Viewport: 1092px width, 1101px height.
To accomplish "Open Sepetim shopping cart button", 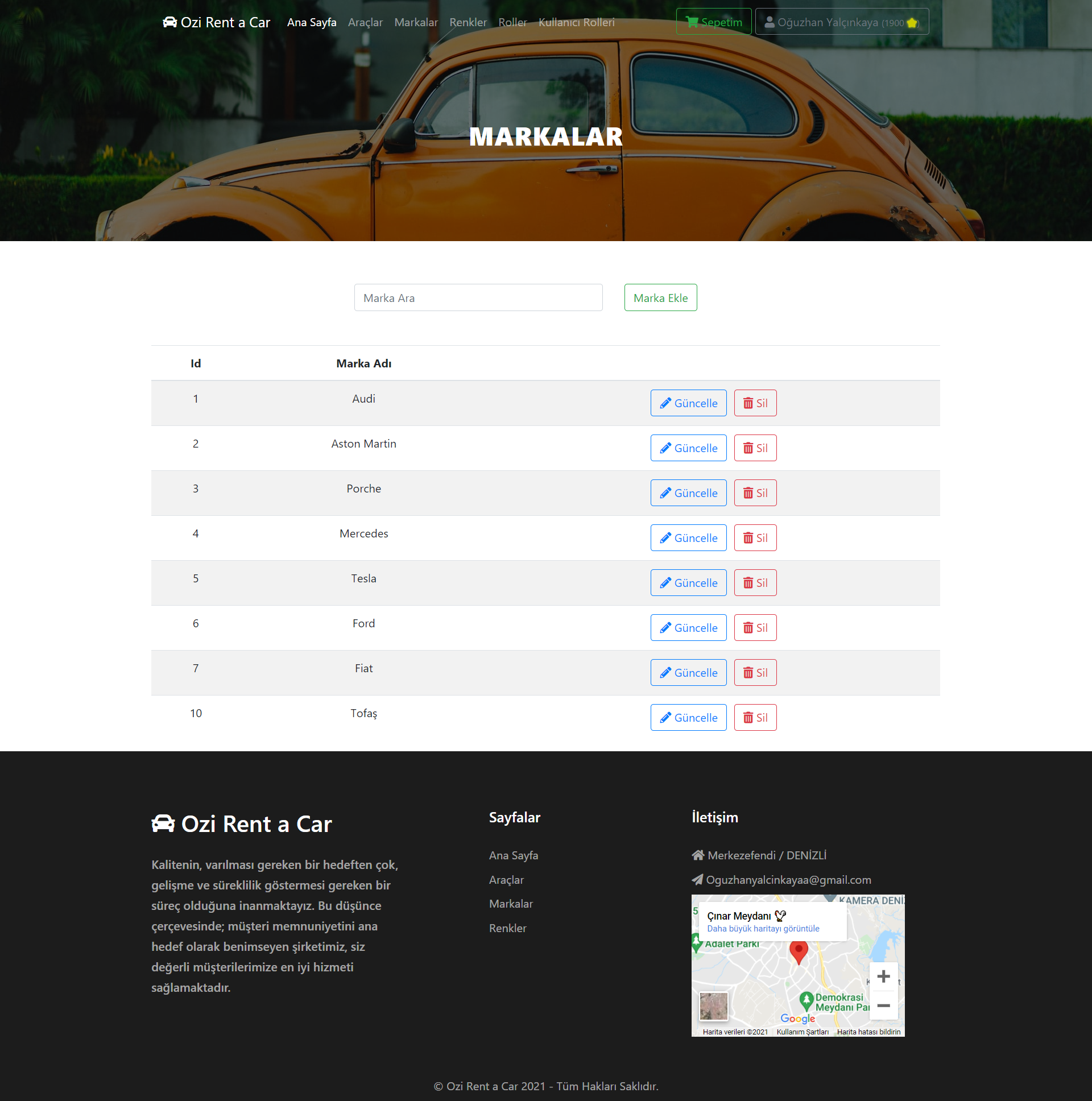I will (713, 22).
